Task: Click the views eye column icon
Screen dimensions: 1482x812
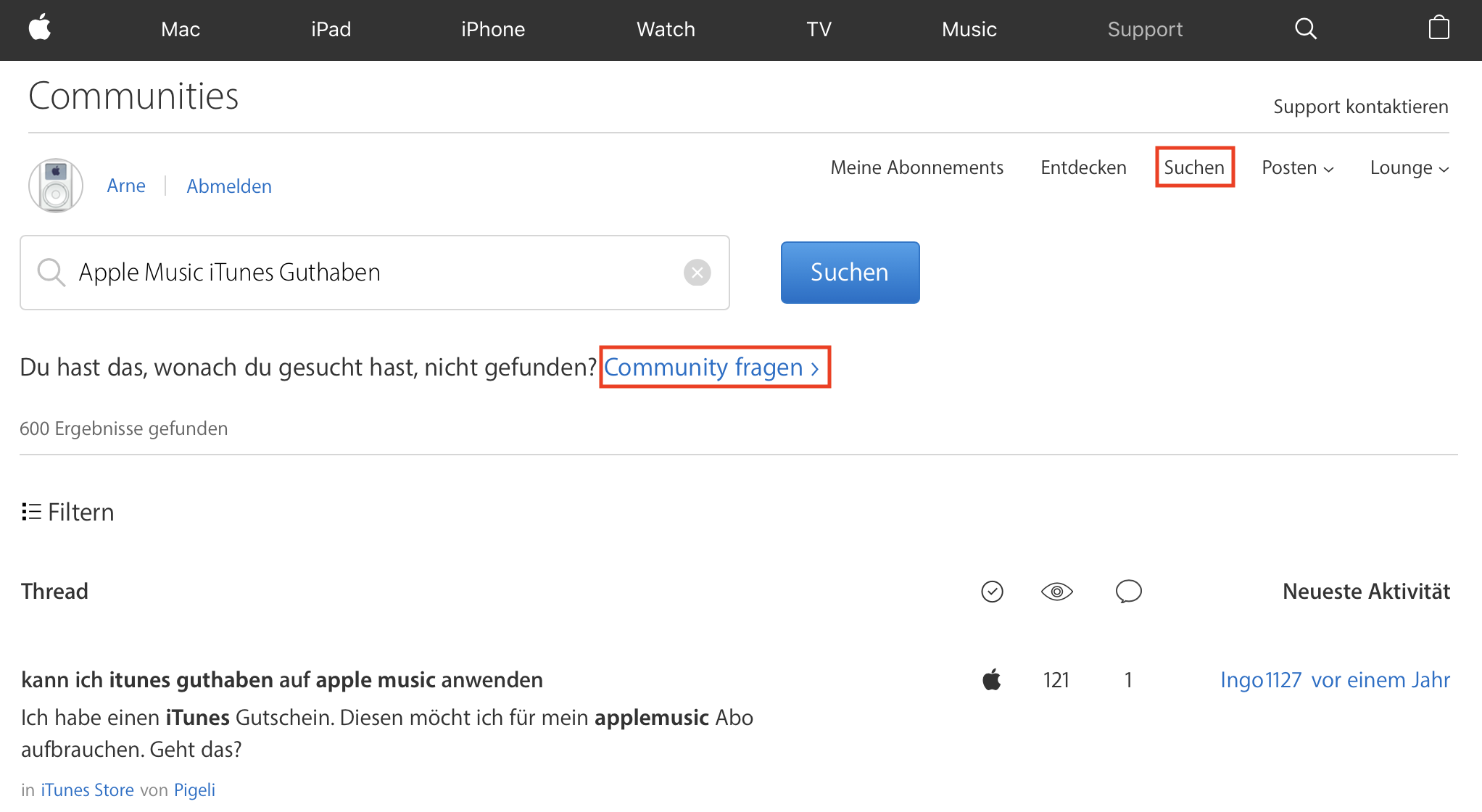Action: click(1056, 592)
